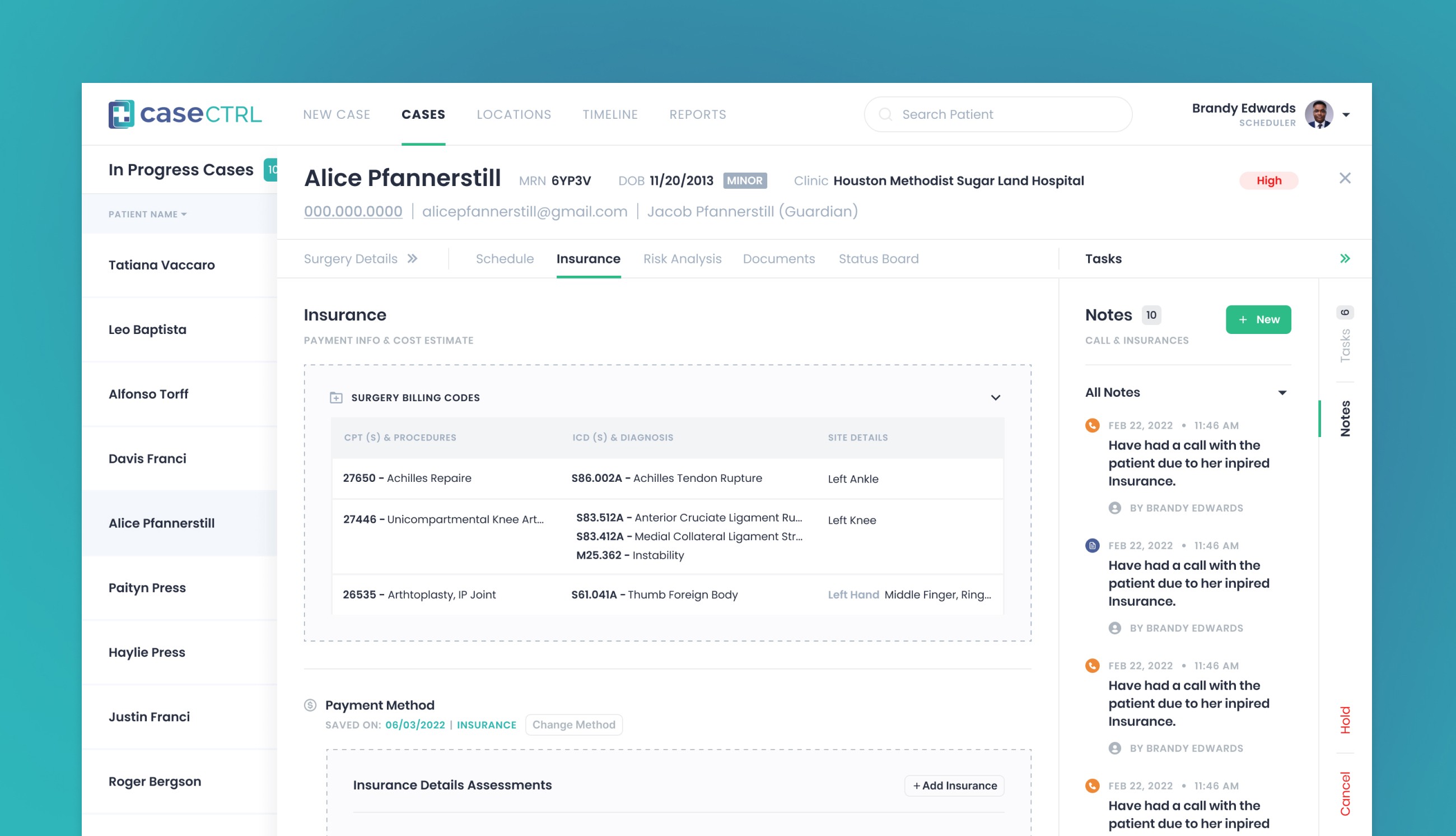Click Brandy Edwards profile avatar
The height and width of the screenshot is (836, 1456).
[x=1318, y=114]
